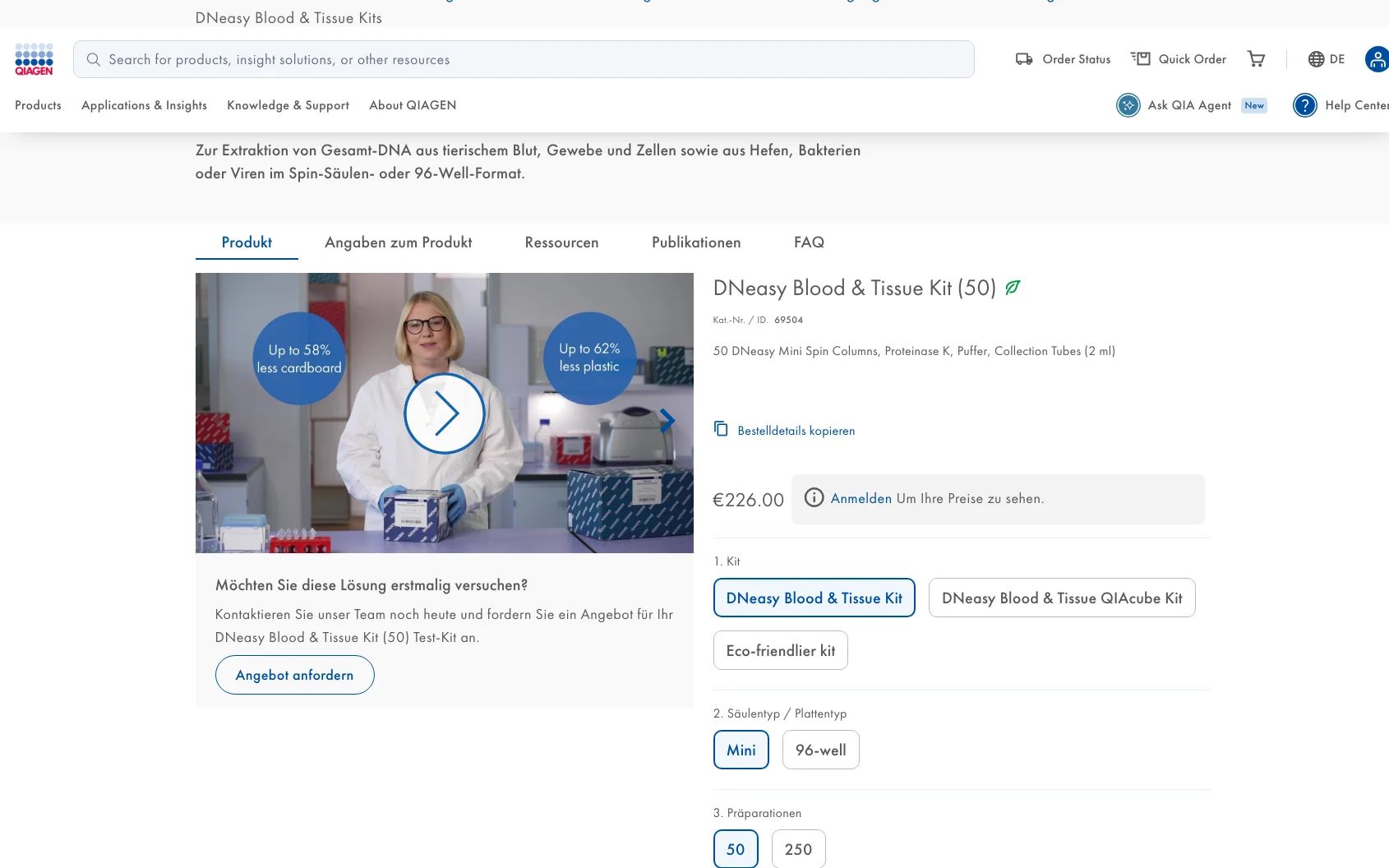Switch to the Ressourcen tab
1389x868 pixels.
[x=561, y=242]
